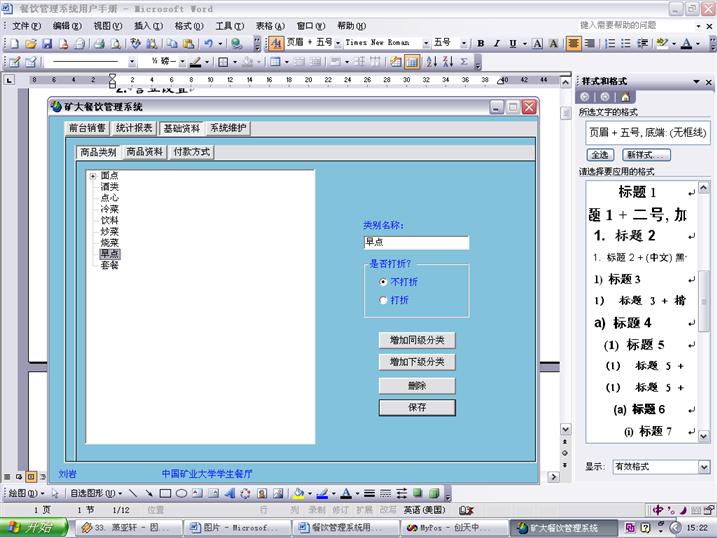The width and height of the screenshot is (717, 538).
Task: Open print preview from the toolbar
Action: (116, 43)
